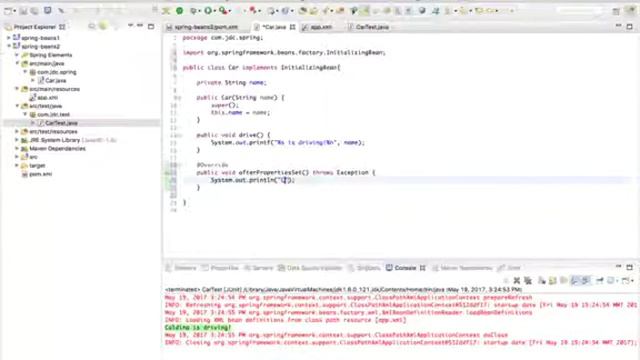Expand the spring-beans1 project

(x=9, y=38)
